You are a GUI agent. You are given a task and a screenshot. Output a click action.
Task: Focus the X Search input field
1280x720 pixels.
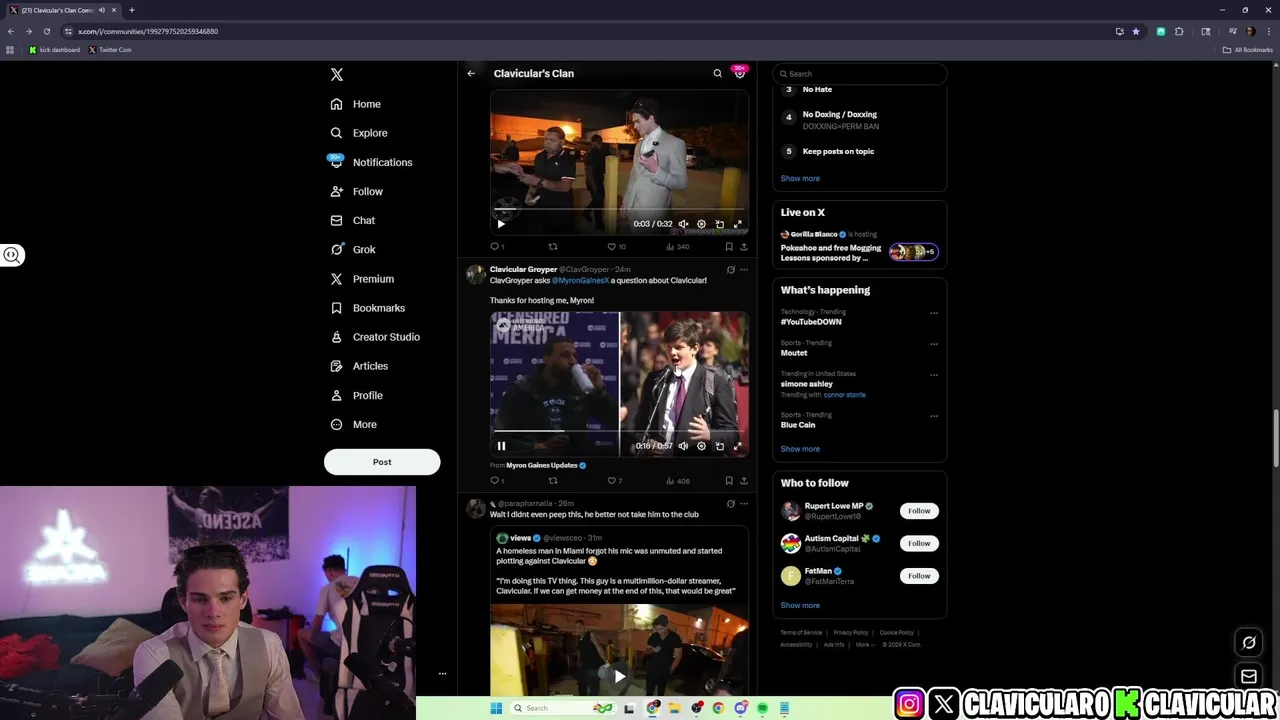(859, 74)
